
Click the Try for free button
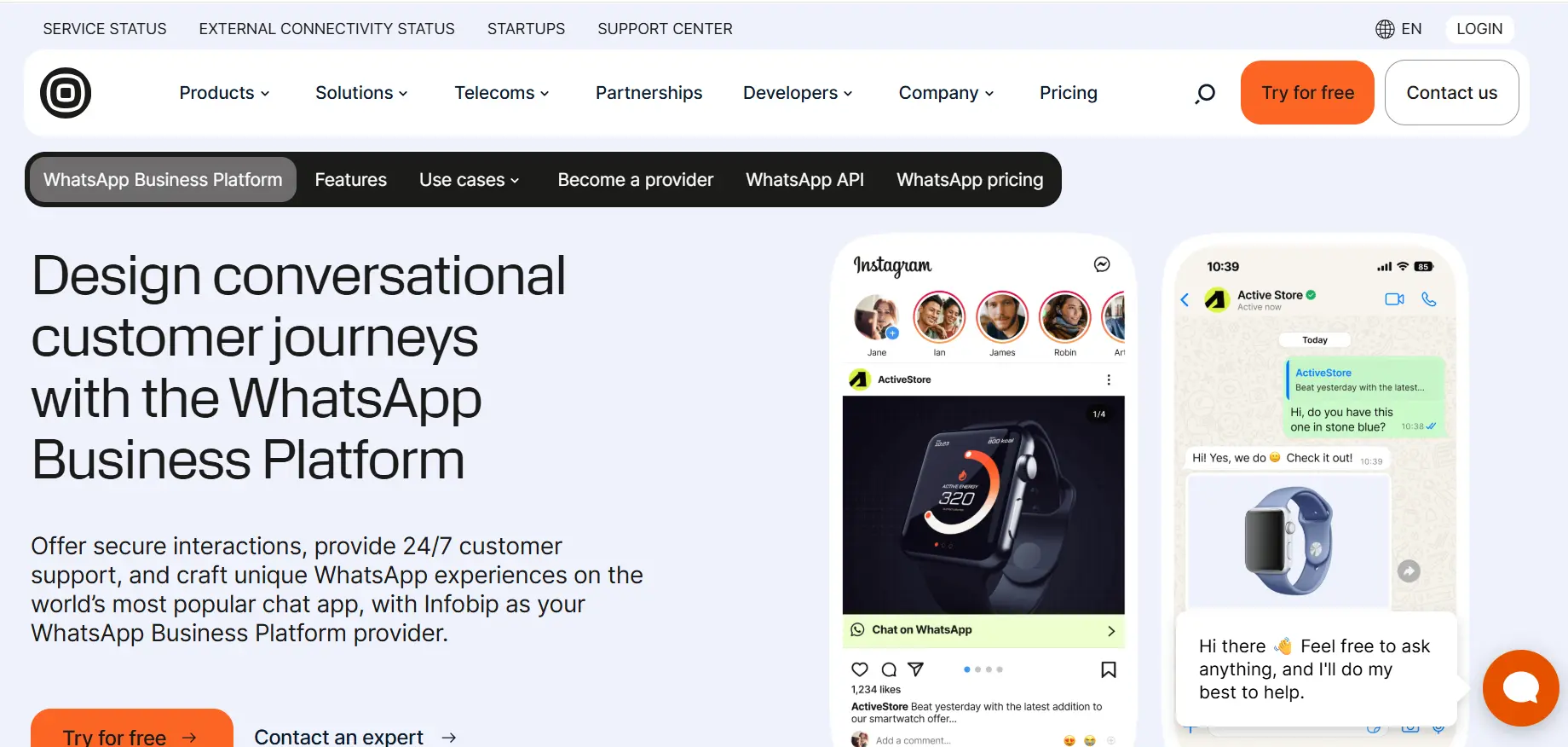pos(1307,92)
